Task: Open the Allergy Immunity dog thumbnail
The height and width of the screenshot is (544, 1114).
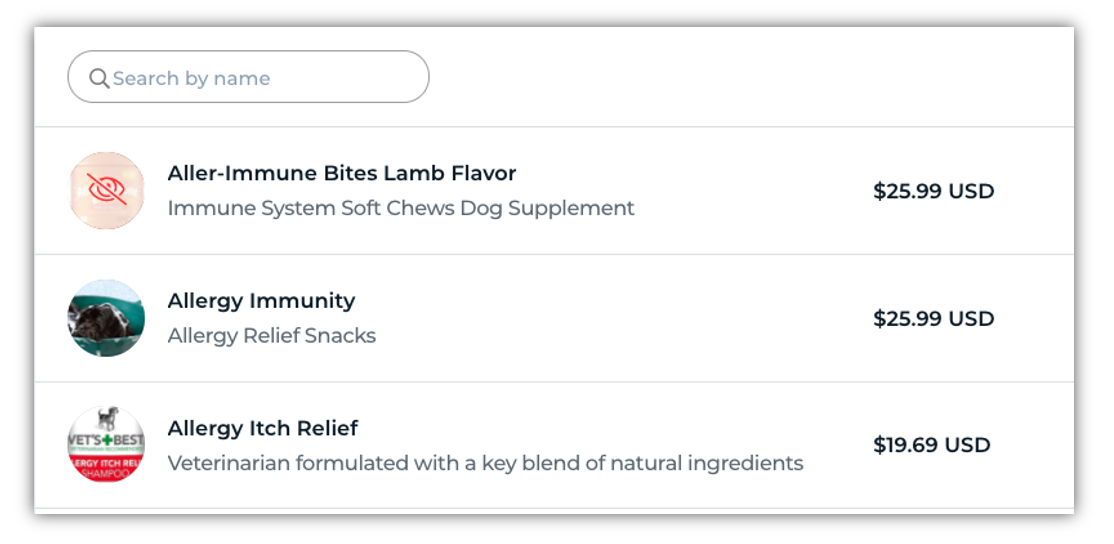Action: coord(106,318)
